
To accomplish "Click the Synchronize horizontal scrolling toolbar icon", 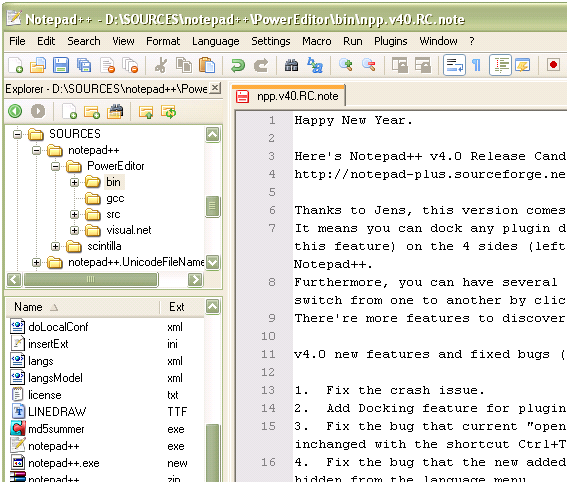I will pos(423,66).
